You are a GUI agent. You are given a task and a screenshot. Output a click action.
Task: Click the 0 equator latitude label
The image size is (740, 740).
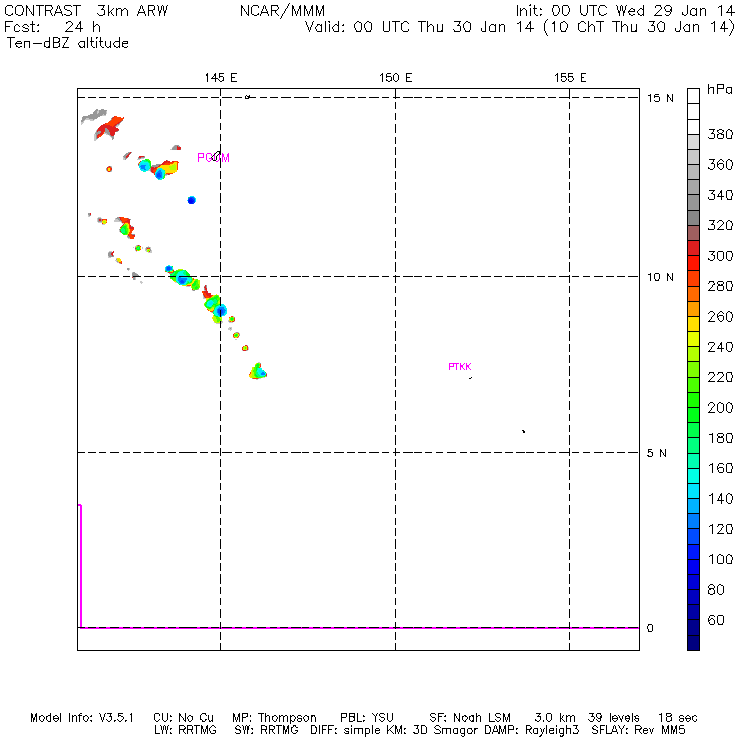[x=650, y=628]
